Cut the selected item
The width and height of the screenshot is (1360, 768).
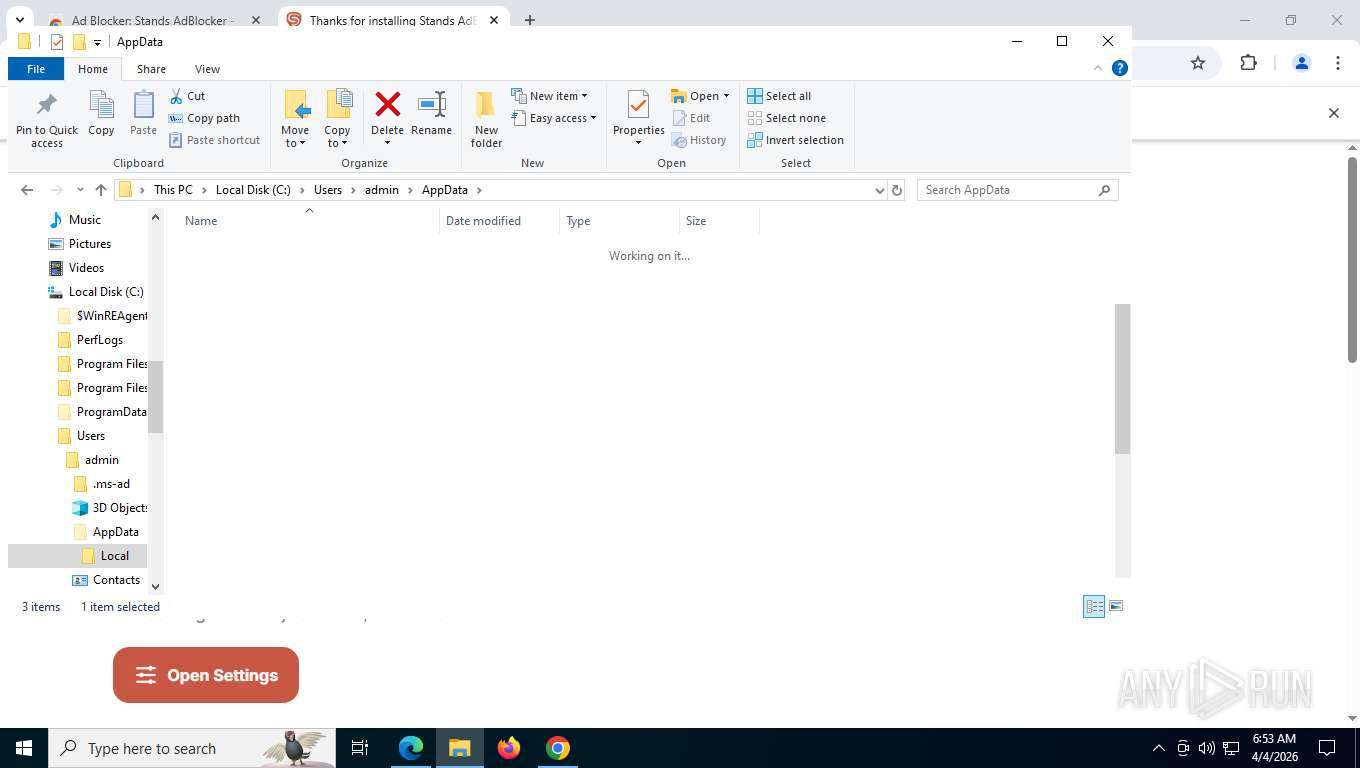[x=187, y=96]
